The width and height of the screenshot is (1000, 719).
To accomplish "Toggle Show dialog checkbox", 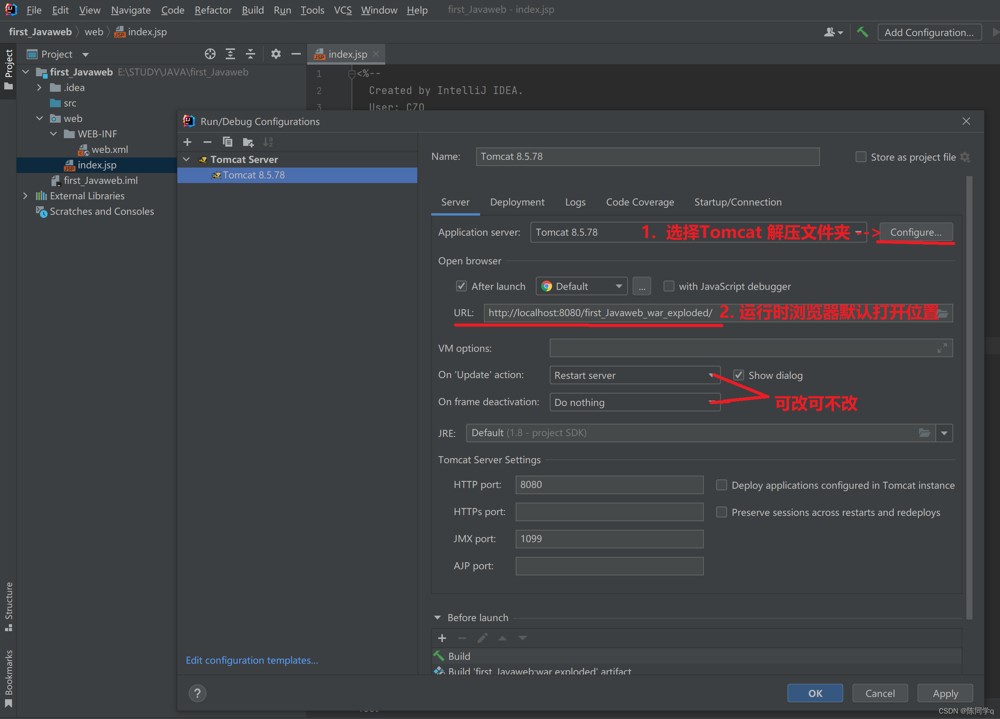I will click(x=739, y=375).
